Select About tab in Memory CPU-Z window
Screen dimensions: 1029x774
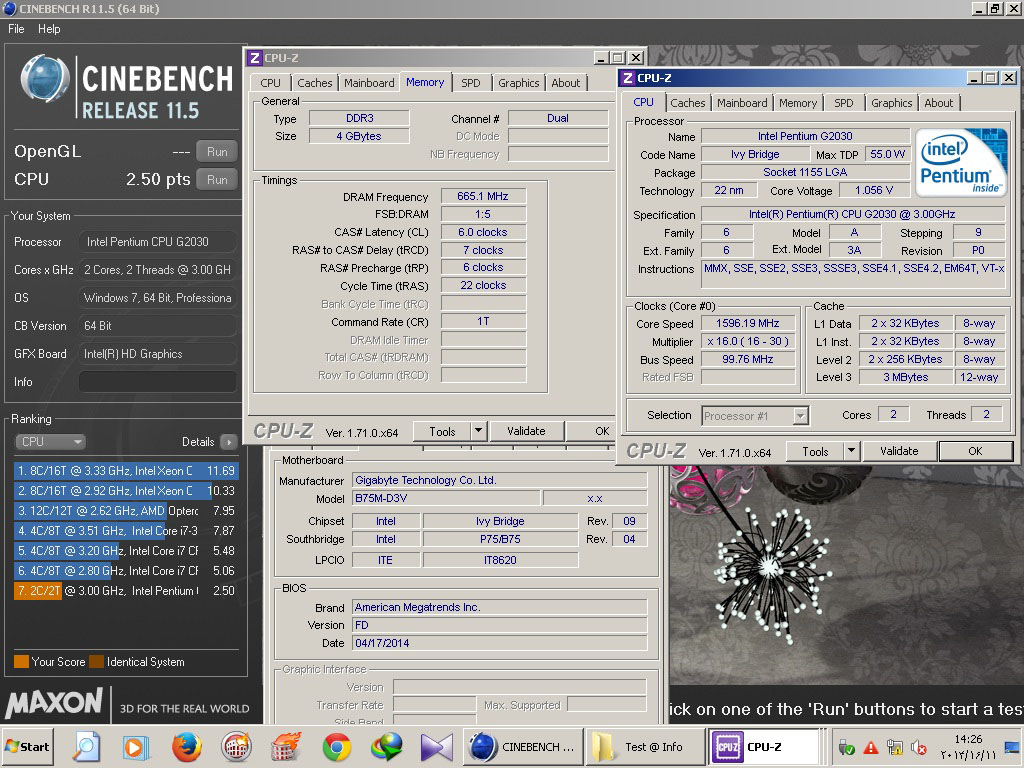pyautogui.click(x=565, y=83)
